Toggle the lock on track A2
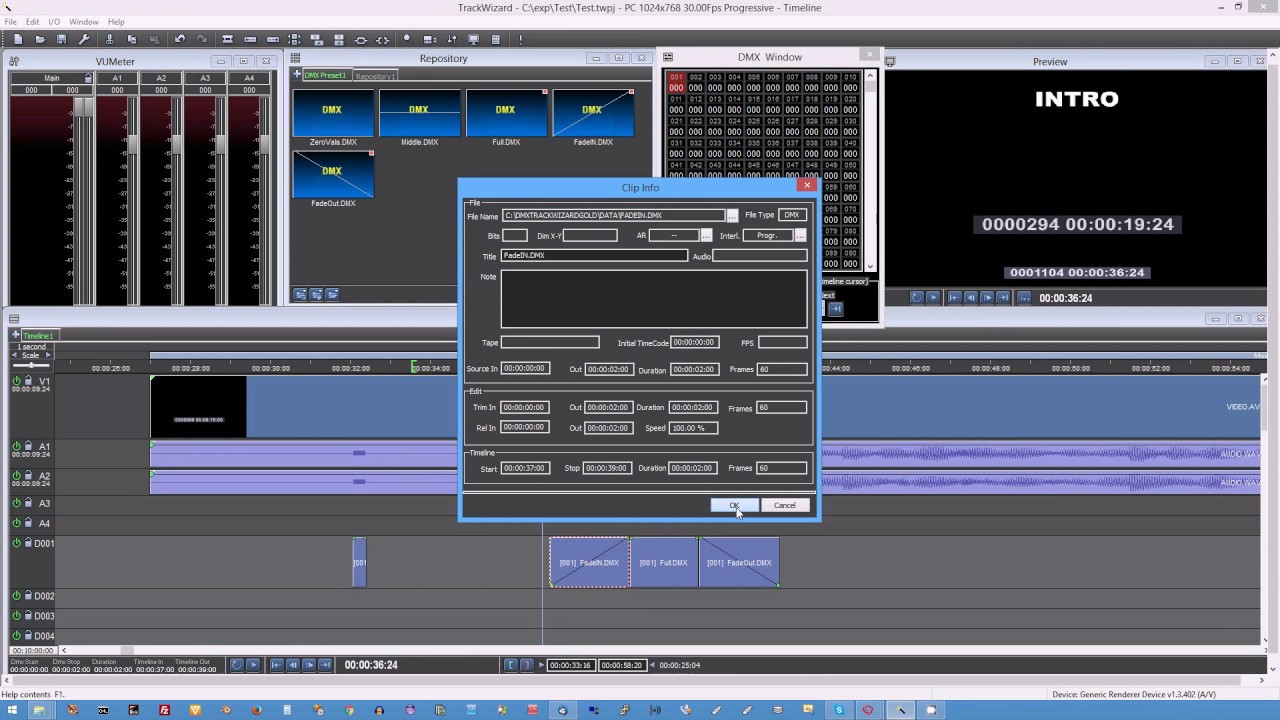This screenshot has width=1280, height=720. [28, 476]
